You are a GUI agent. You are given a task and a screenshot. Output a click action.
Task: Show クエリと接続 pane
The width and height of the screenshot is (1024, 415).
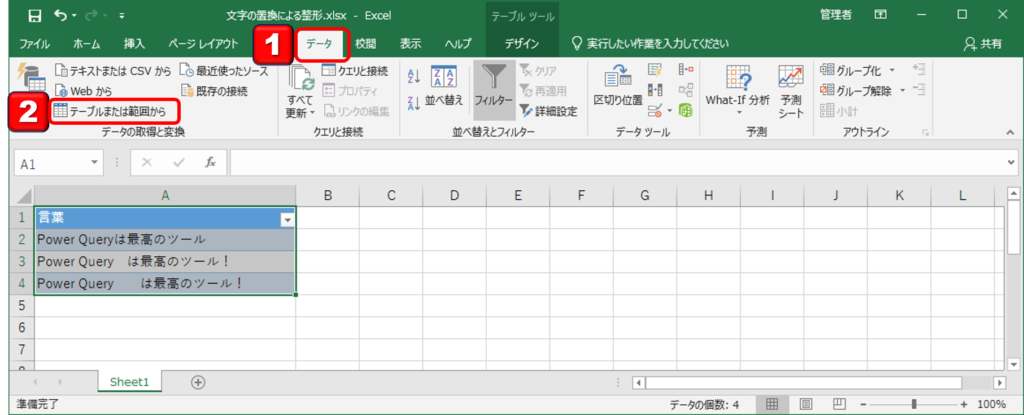(x=355, y=70)
